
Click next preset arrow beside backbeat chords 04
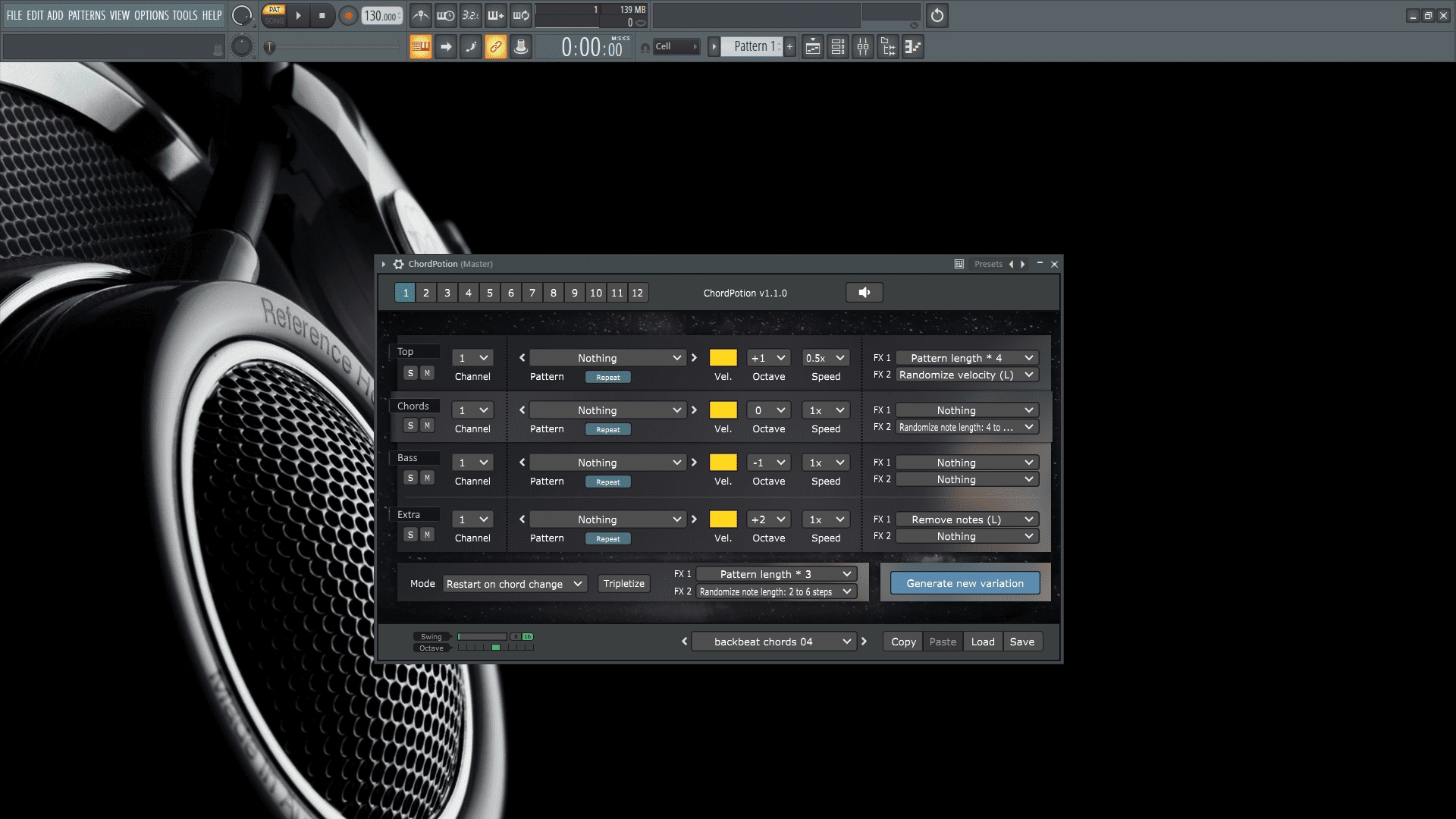point(864,642)
